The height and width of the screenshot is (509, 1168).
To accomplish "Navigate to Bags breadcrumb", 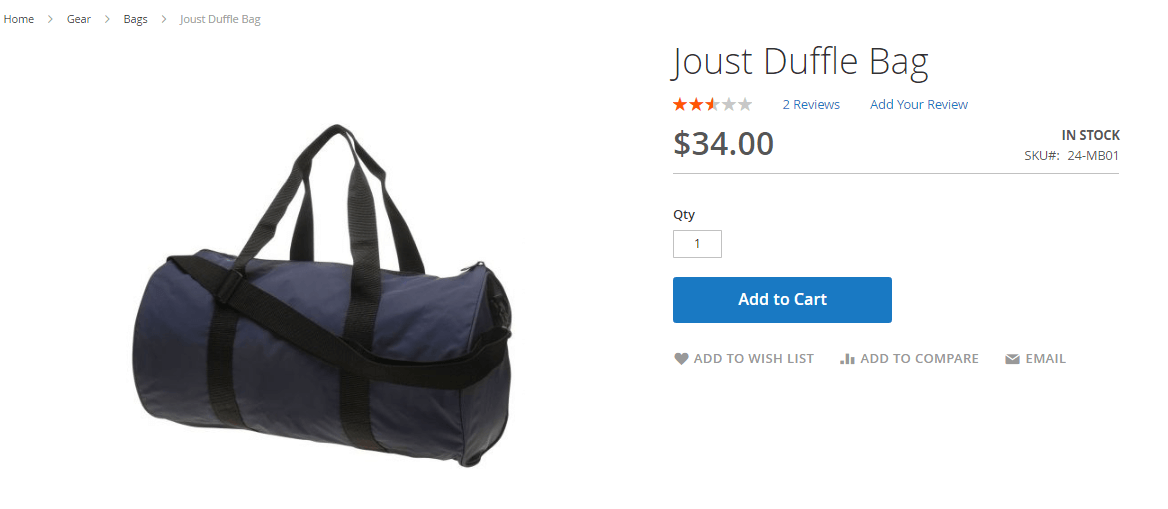I will point(136,19).
